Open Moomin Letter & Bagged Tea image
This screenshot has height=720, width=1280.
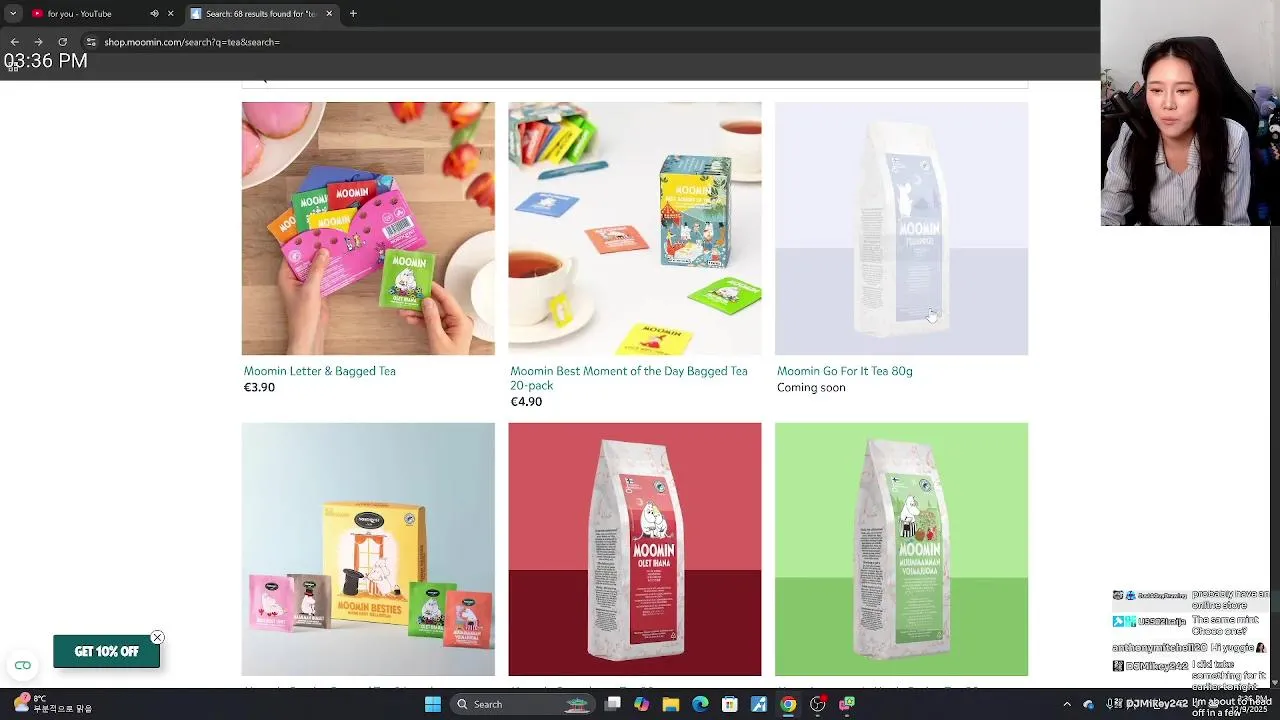tap(368, 228)
